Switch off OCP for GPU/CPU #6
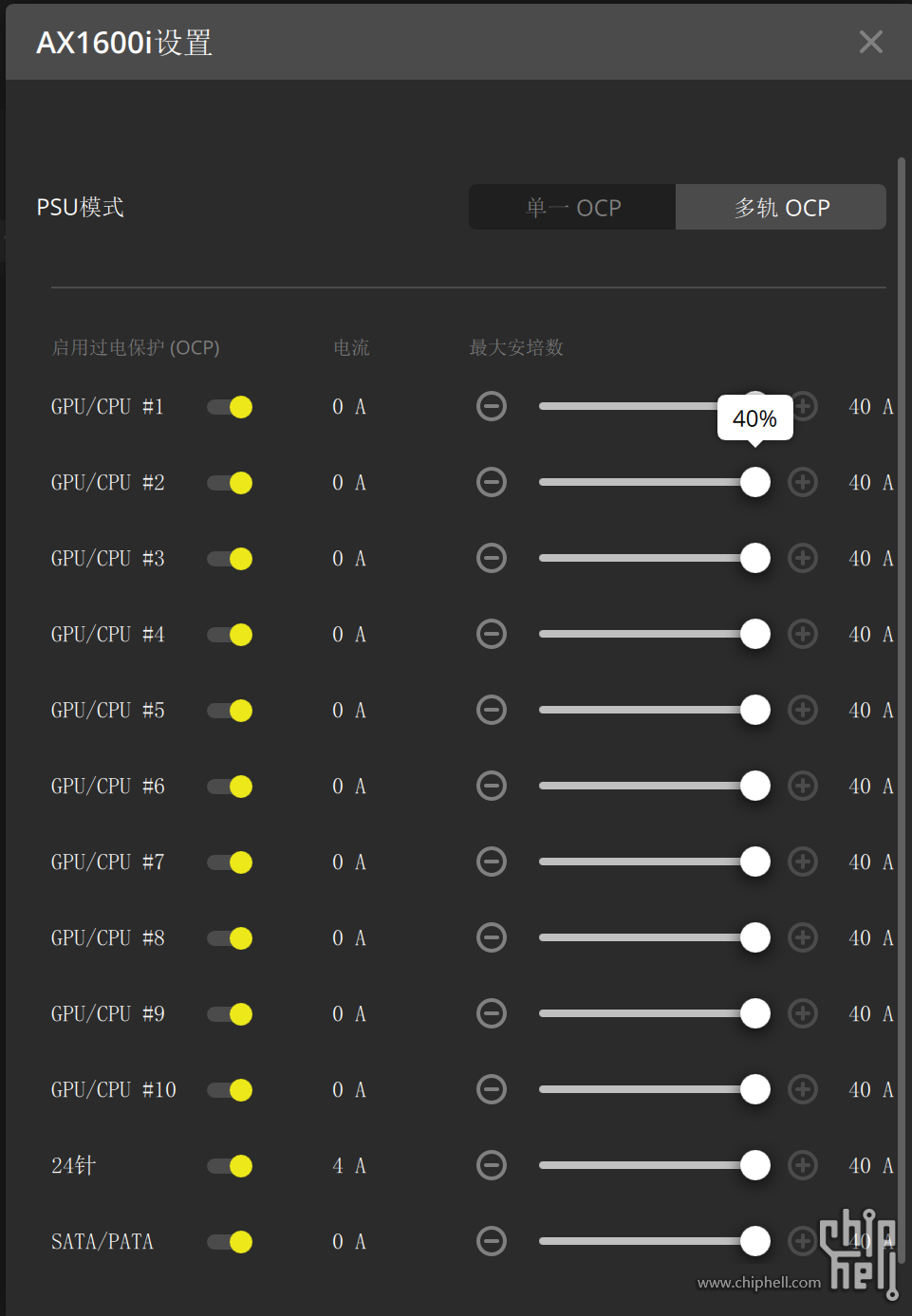Image resolution: width=912 pixels, height=1316 pixels. tap(230, 787)
